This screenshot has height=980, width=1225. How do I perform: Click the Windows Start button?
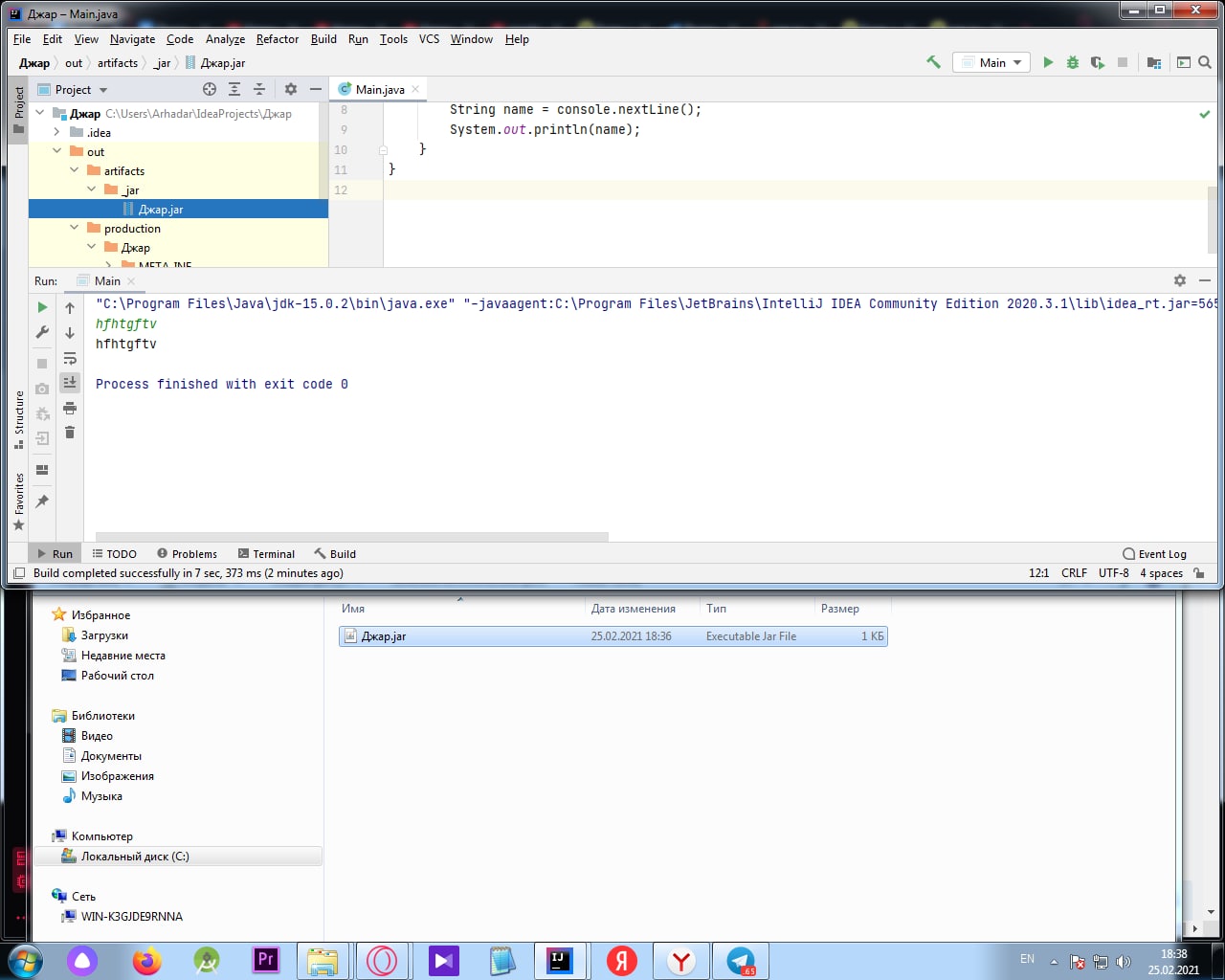25,961
